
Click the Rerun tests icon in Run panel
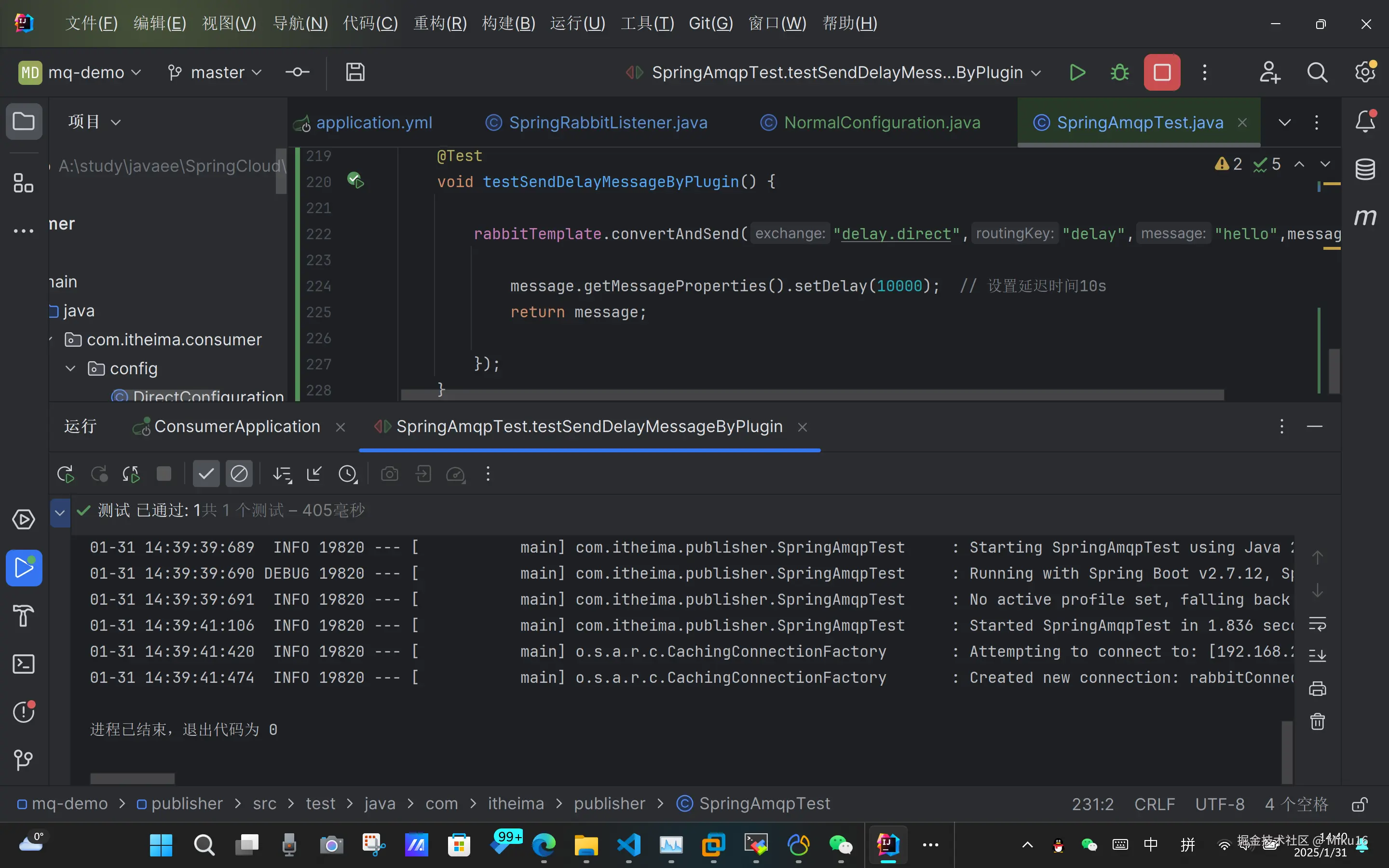click(66, 474)
